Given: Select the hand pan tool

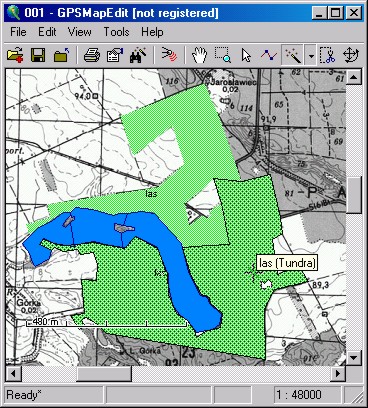Looking at the screenshot, I should (x=199, y=55).
